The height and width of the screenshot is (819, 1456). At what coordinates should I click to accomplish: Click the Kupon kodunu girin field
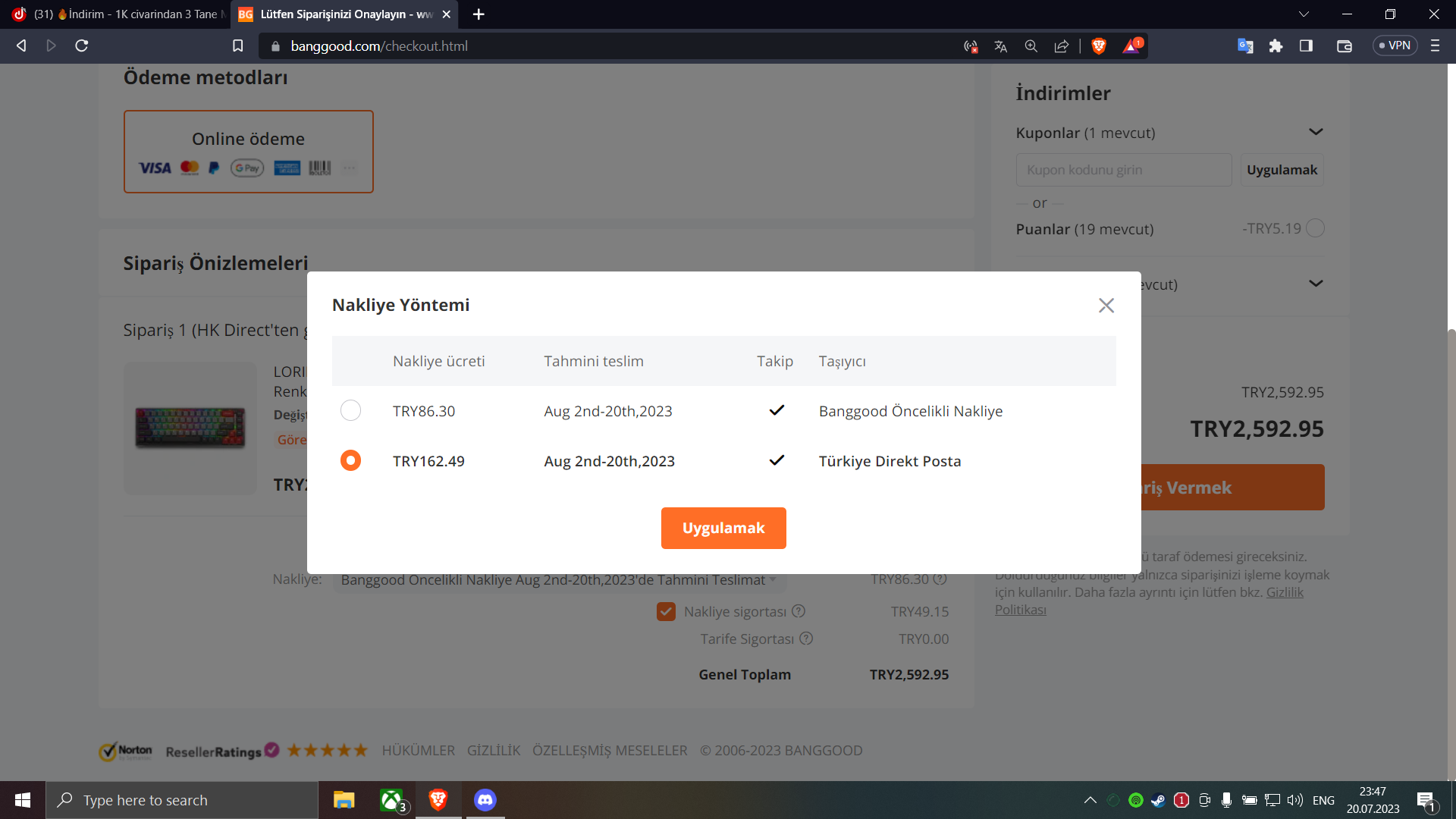(1123, 170)
